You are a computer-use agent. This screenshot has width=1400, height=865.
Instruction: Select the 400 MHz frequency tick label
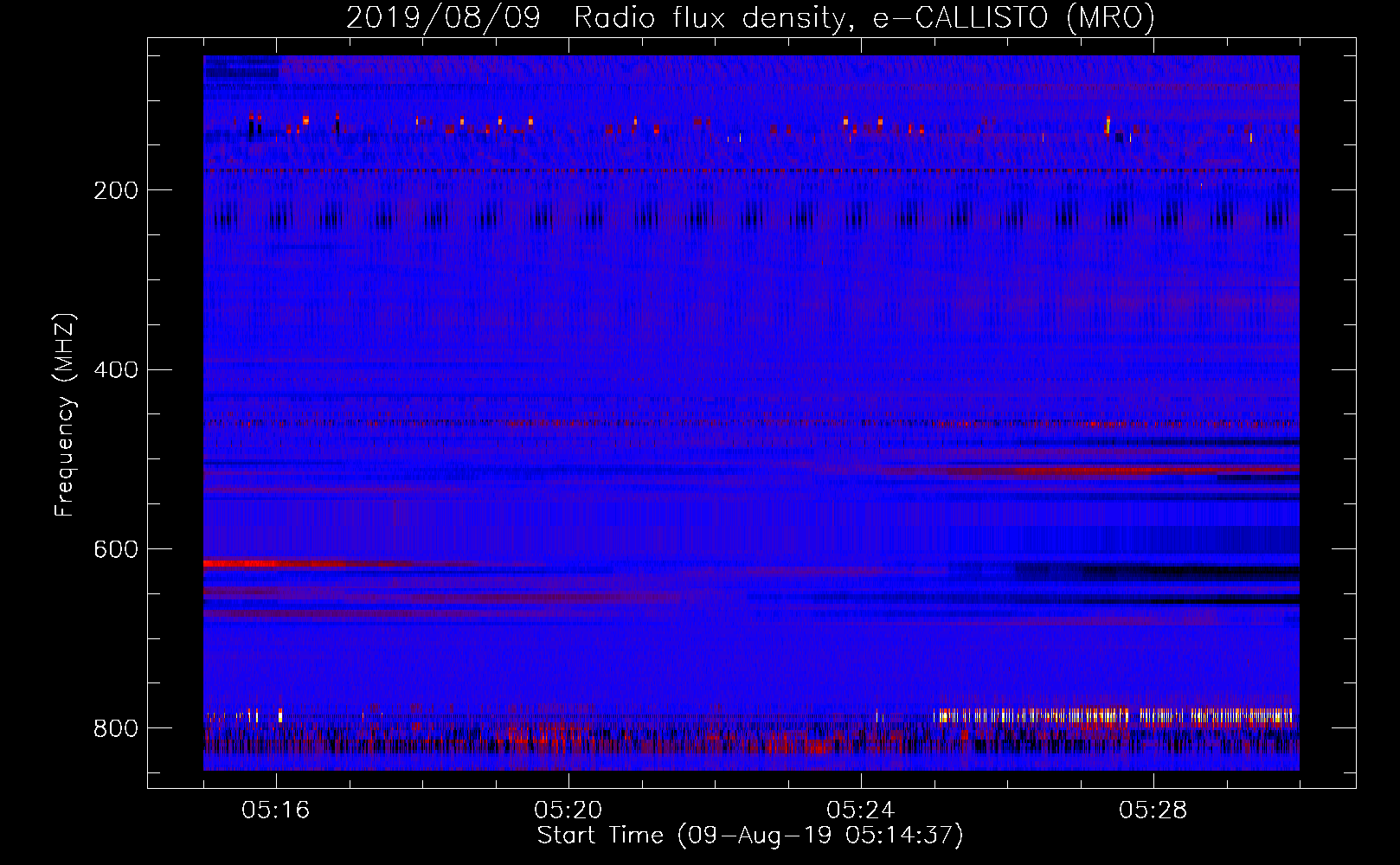116,370
